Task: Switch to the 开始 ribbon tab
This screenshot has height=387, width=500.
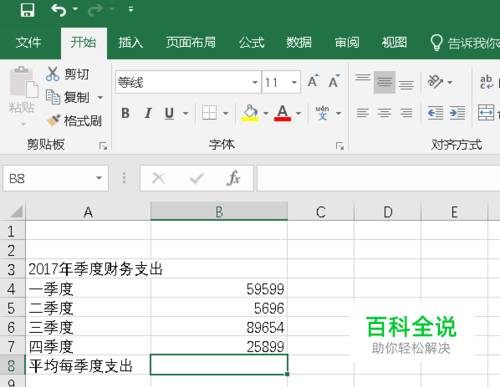Action: pyautogui.click(x=84, y=43)
